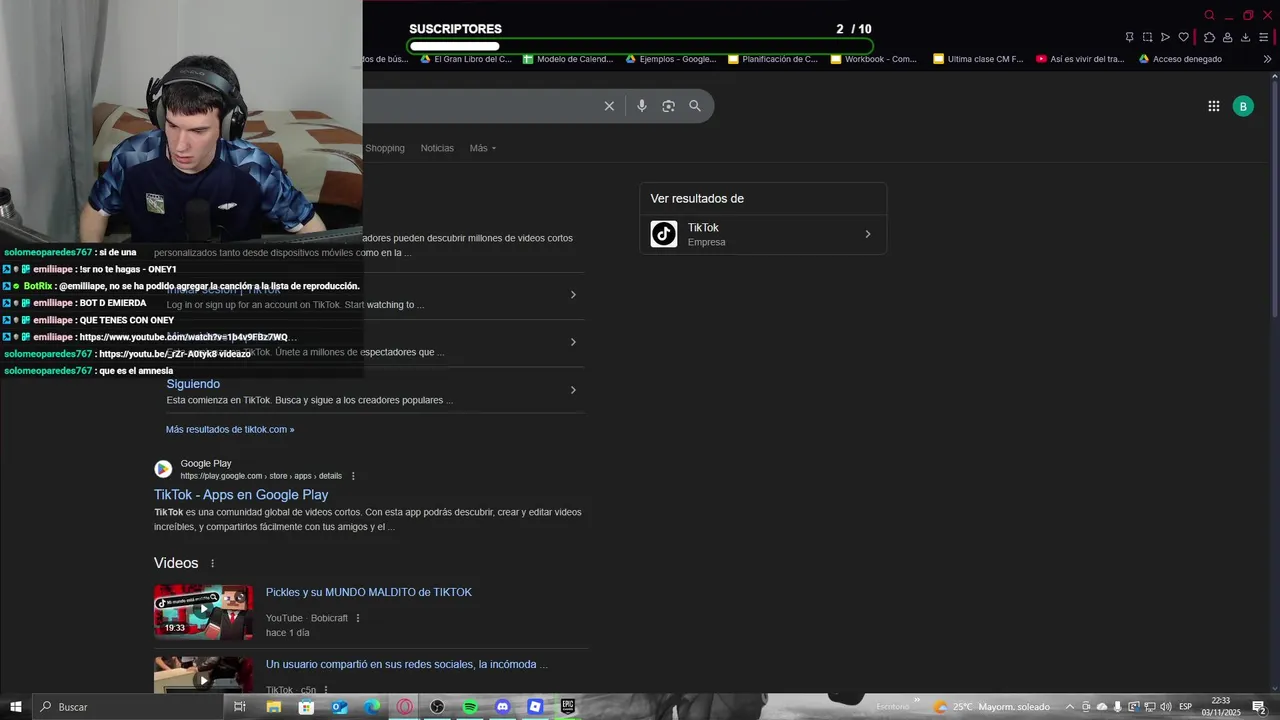Screen dimensions: 1280x720
Task: Expand the Siguiendo sitelink chevron
Action: 573,390
